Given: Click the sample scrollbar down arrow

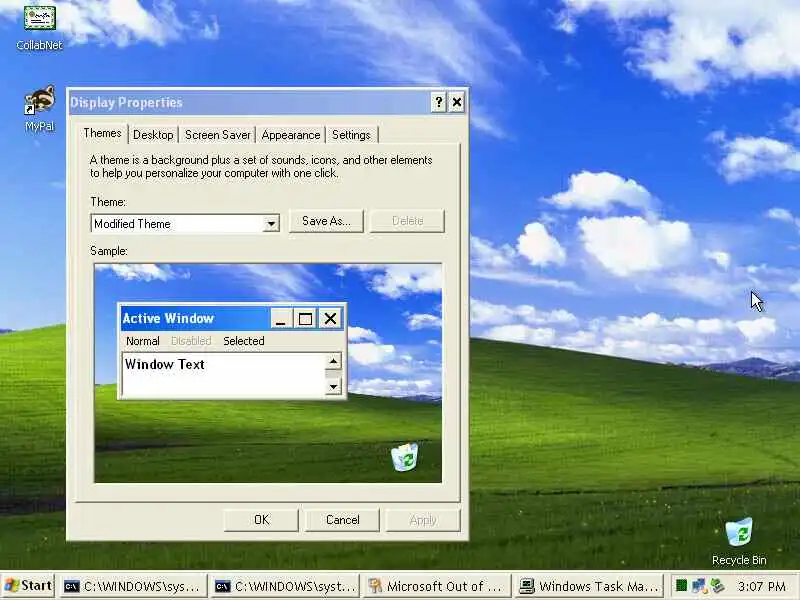Looking at the screenshot, I should pyautogui.click(x=333, y=387).
